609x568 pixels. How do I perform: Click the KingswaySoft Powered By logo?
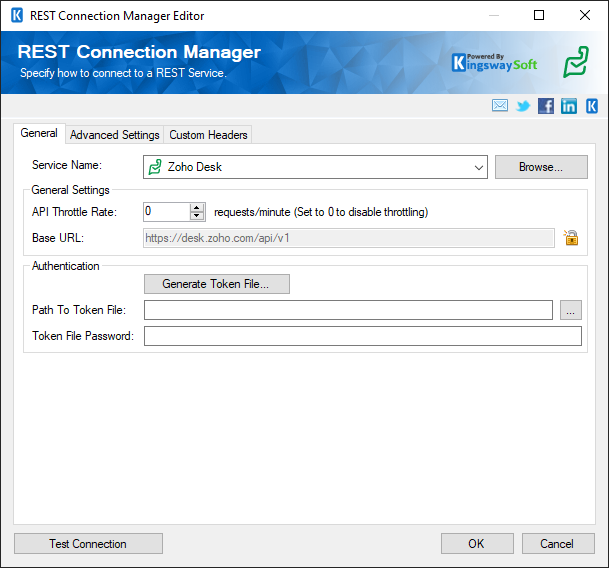coord(494,63)
